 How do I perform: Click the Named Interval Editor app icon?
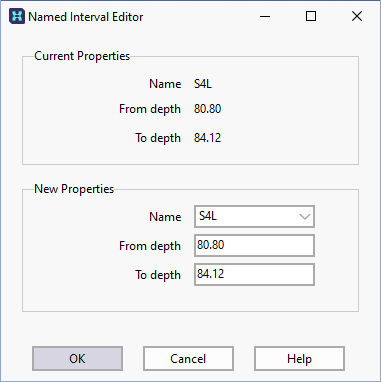17,16
